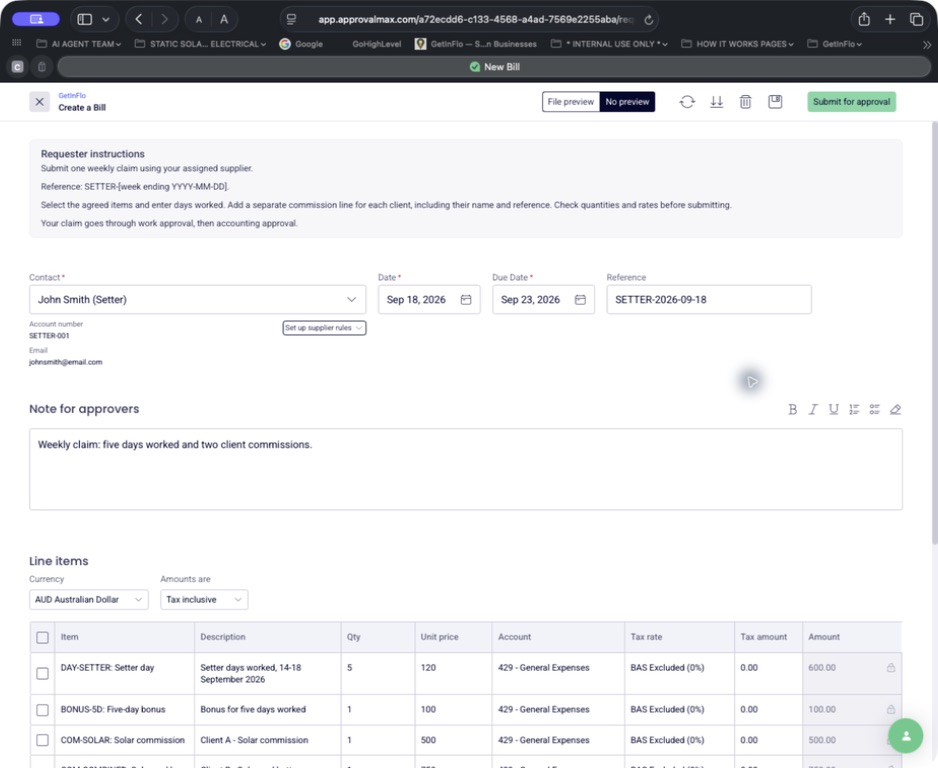This screenshot has height=768, width=938.
Task: Open the green user chat button
Action: [x=906, y=736]
